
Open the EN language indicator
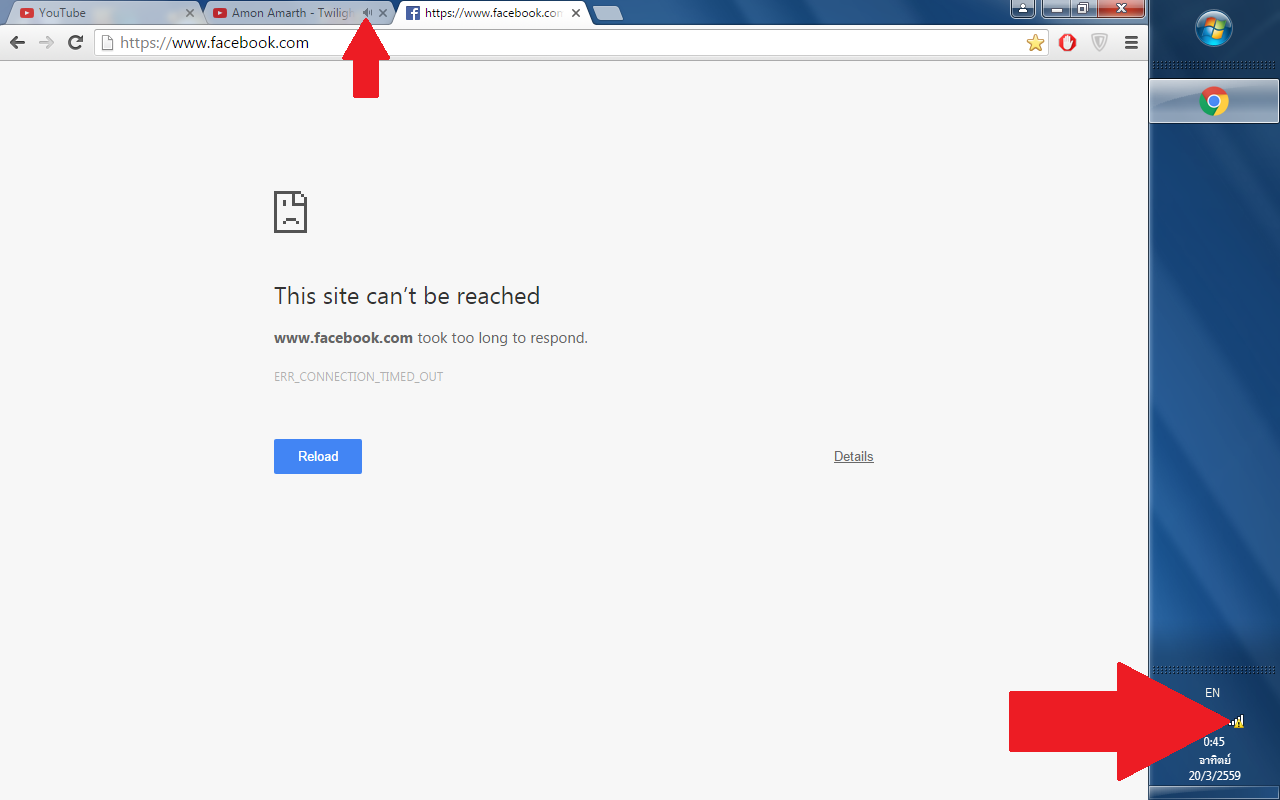coord(1212,692)
